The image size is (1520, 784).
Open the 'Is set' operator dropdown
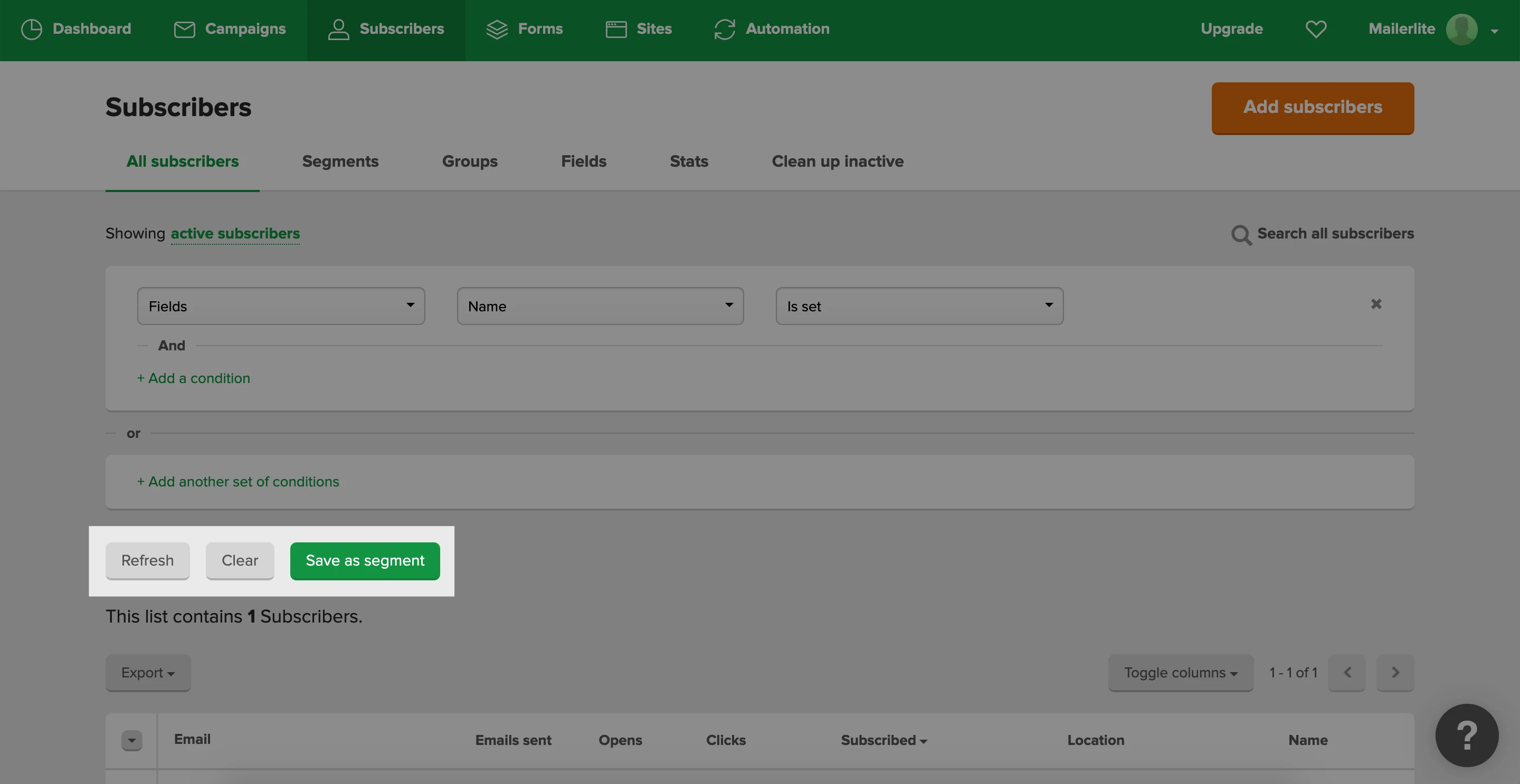pos(919,306)
